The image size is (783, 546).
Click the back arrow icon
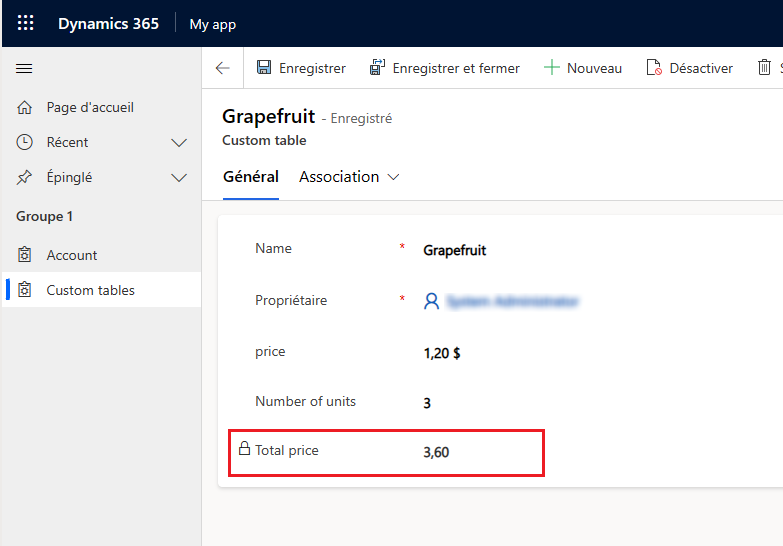[223, 68]
